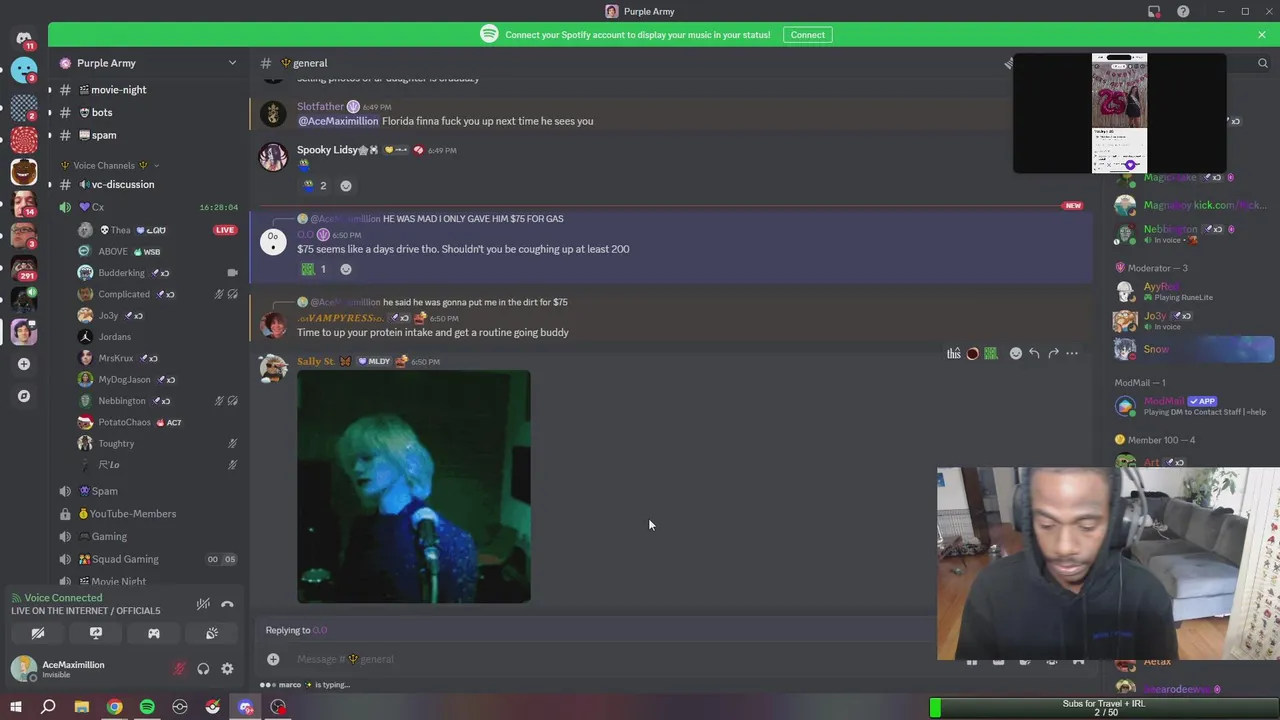The width and height of the screenshot is (1280, 720).
Task: Open Discord inbox icon in title bar
Action: click(1154, 11)
